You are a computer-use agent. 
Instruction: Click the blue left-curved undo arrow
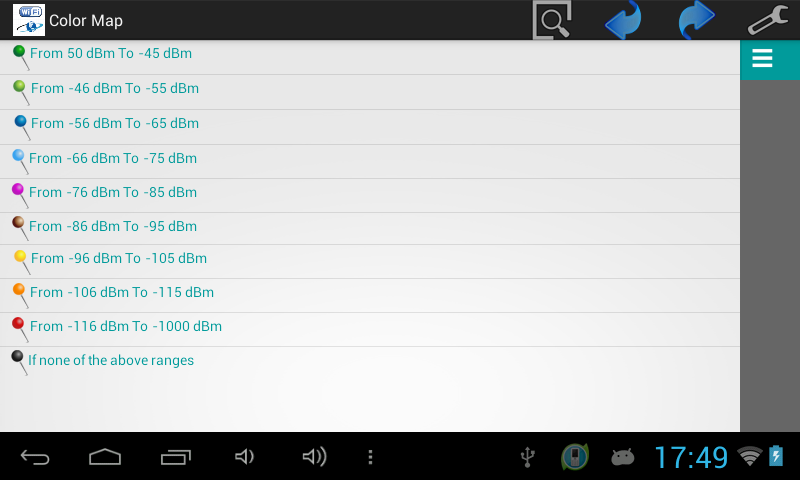(x=623, y=20)
